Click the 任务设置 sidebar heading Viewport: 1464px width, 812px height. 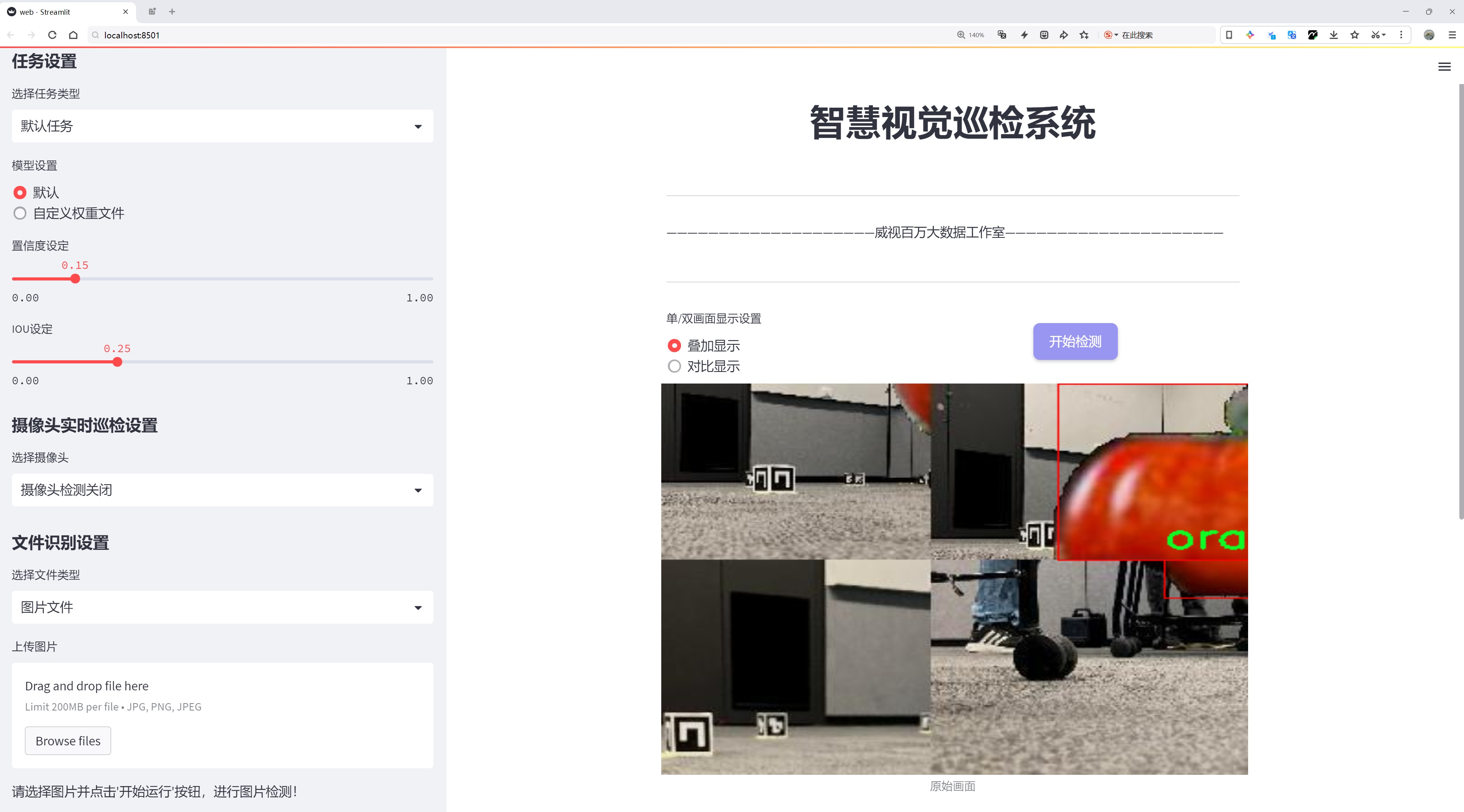[44, 61]
